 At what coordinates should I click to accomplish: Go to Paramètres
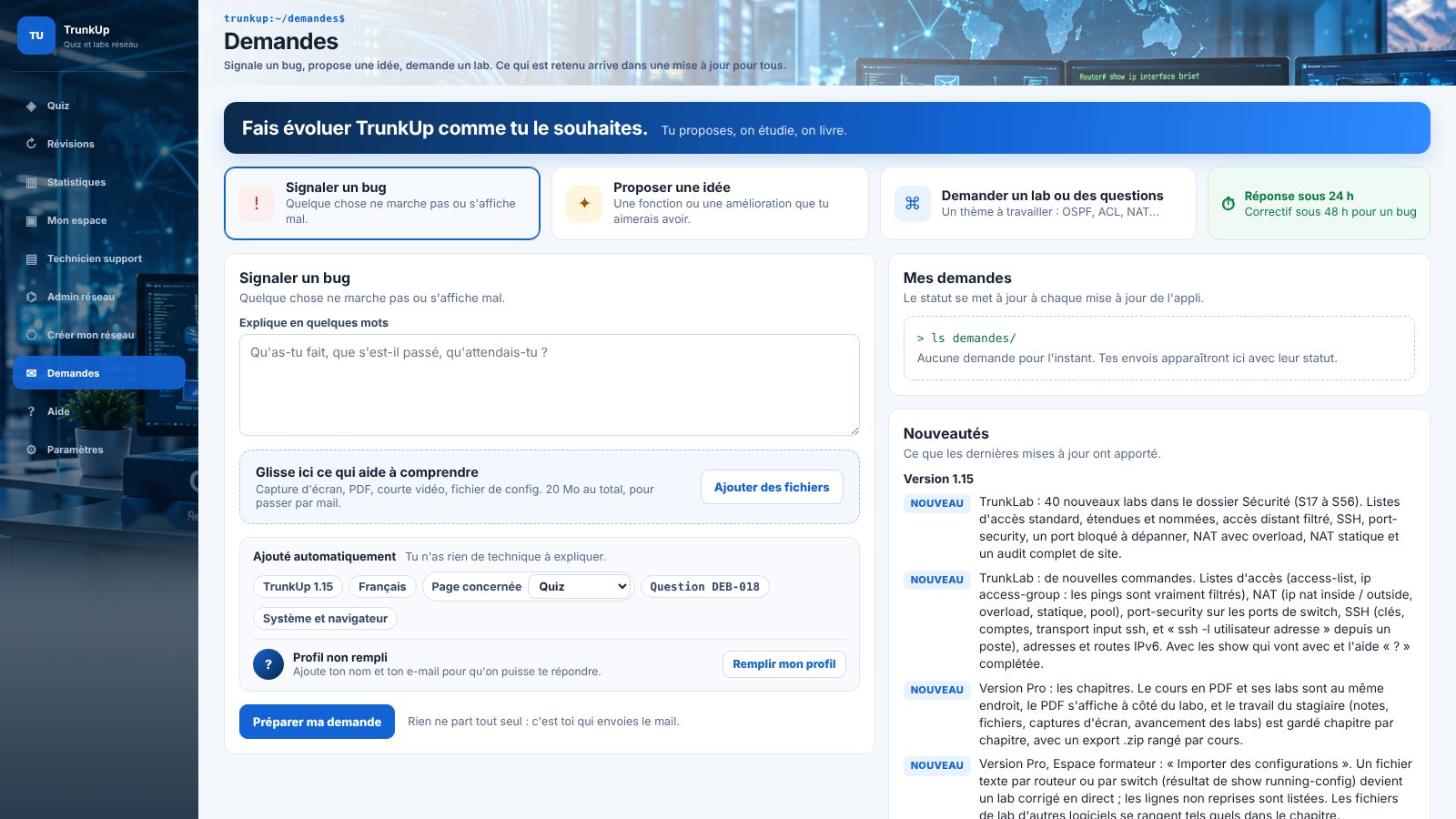99,450
